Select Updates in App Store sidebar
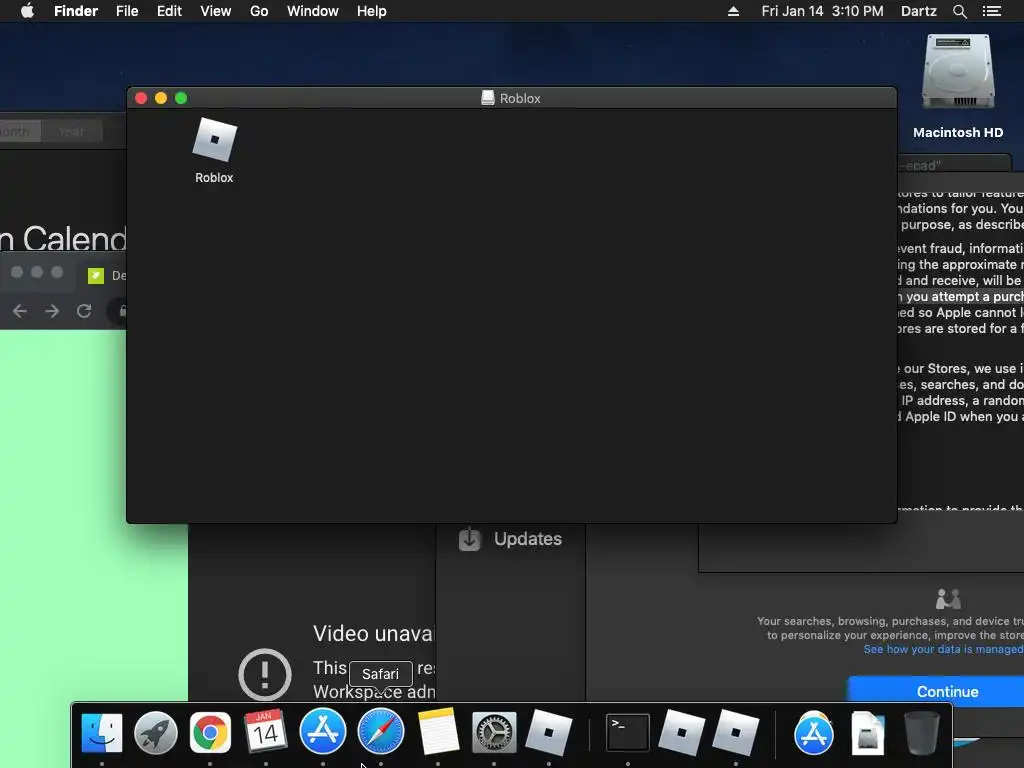This screenshot has width=1024, height=768. point(528,539)
